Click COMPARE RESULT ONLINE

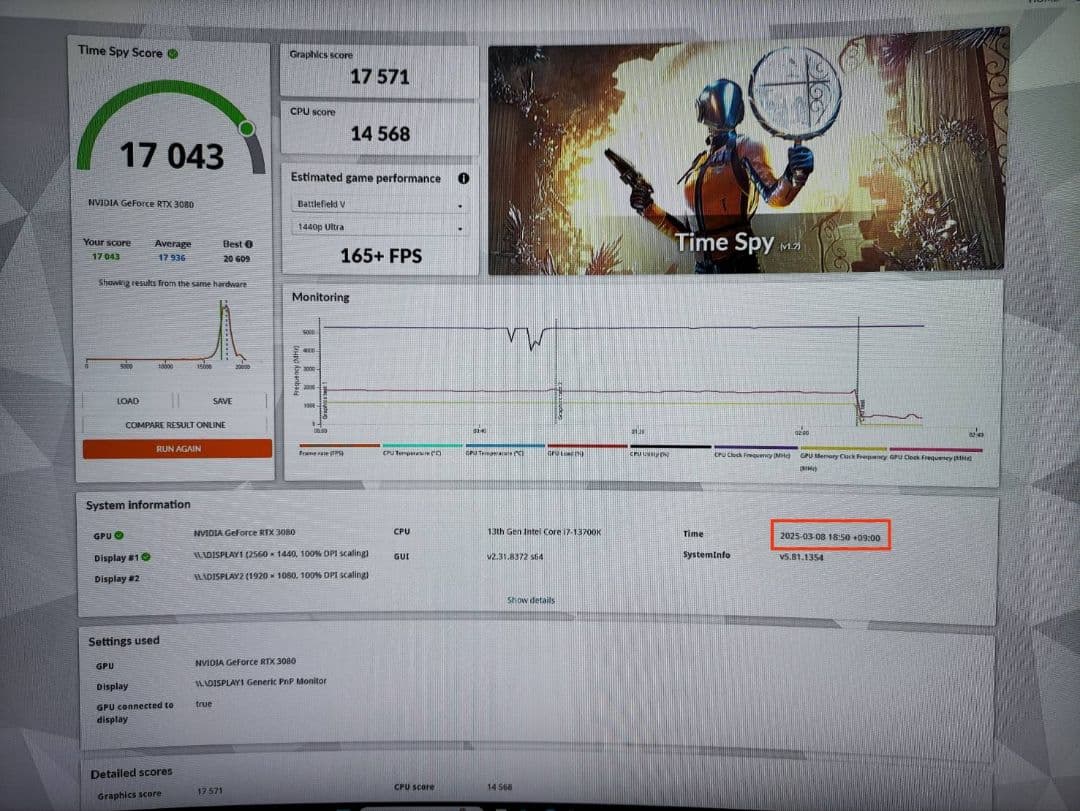(x=176, y=424)
